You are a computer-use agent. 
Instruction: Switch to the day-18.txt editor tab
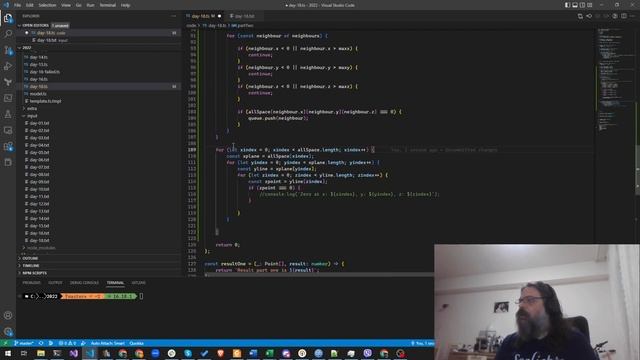(x=244, y=16)
